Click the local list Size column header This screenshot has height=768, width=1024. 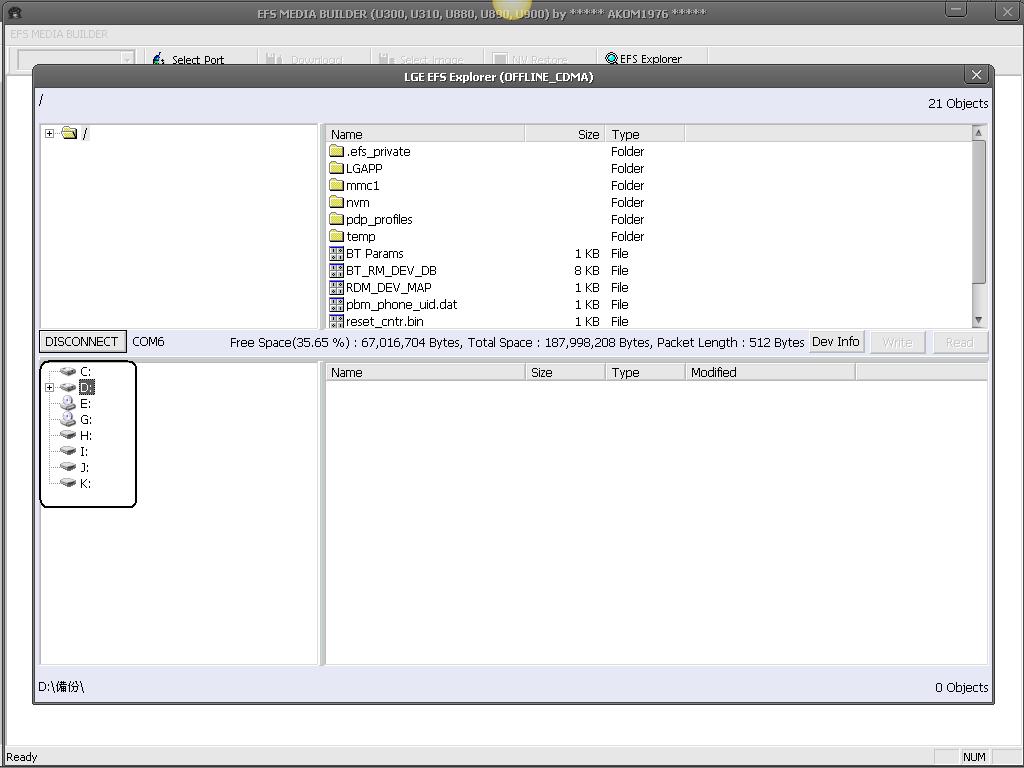566,372
